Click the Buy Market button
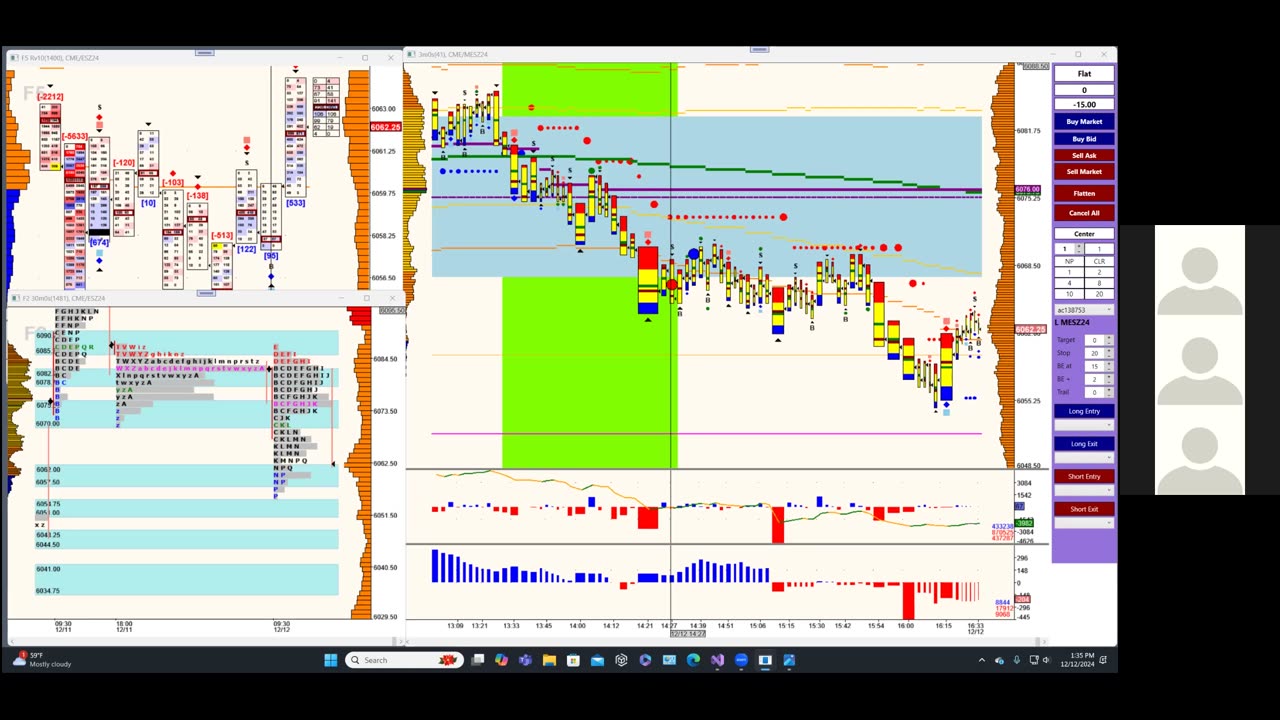 1084,122
